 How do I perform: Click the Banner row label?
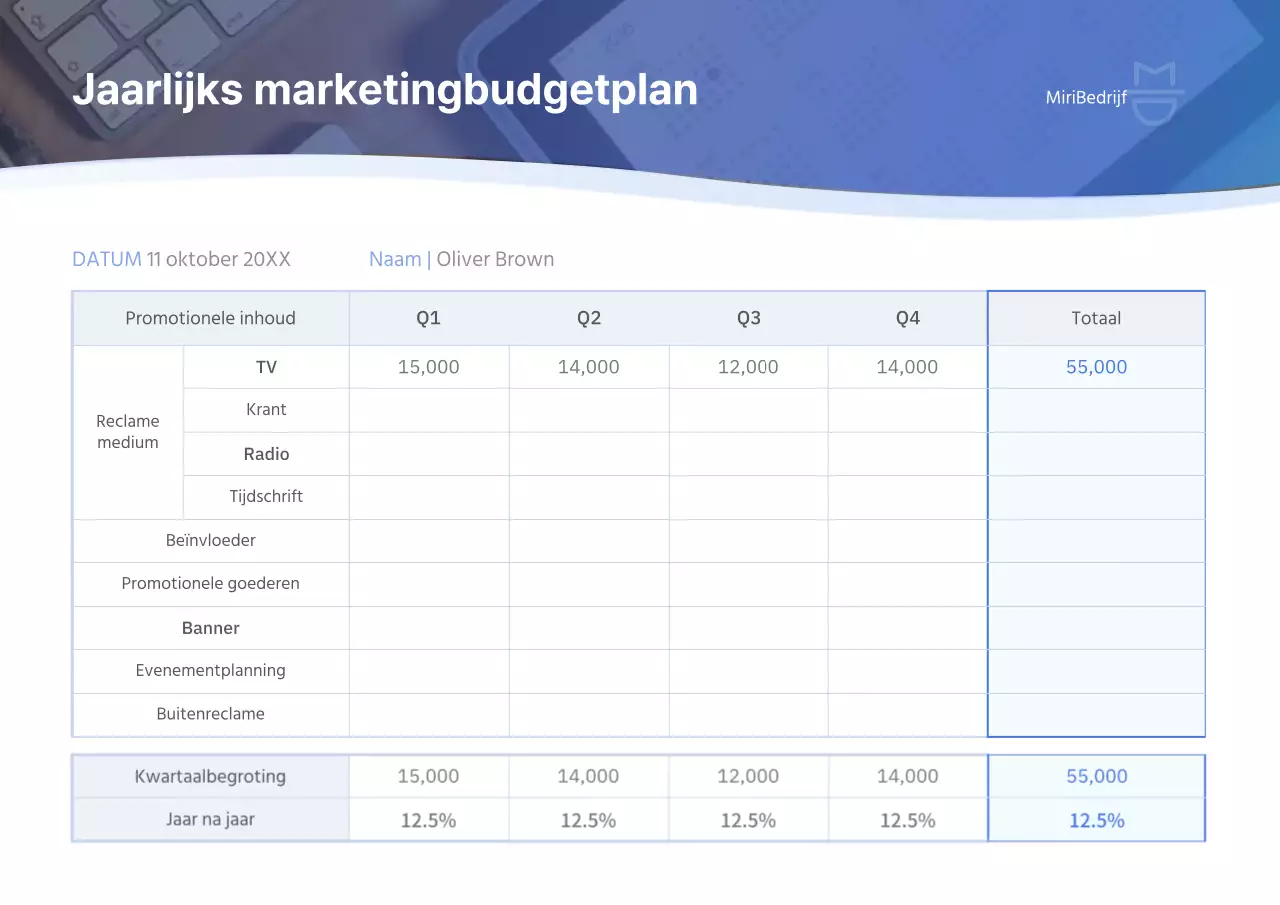pyautogui.click(x=210, y=628)
